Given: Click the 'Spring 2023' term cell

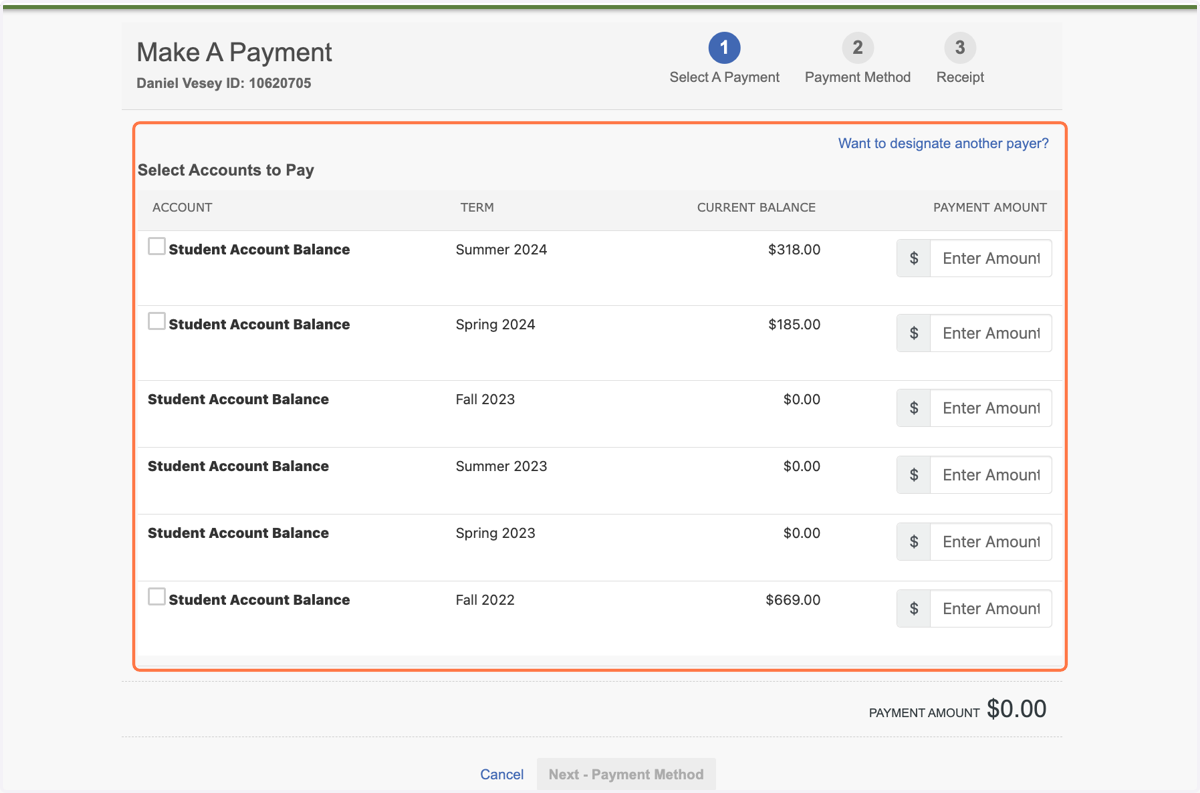Looking at the screenshot, I should coord(495,533).
